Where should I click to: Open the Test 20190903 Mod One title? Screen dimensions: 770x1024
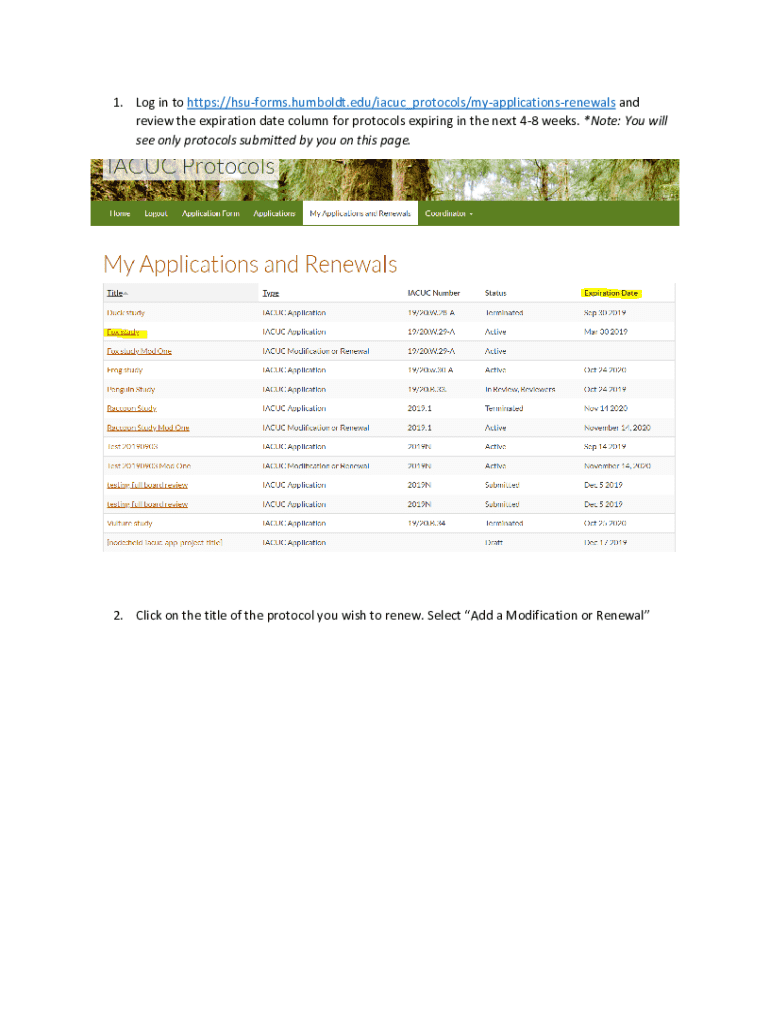149,466
